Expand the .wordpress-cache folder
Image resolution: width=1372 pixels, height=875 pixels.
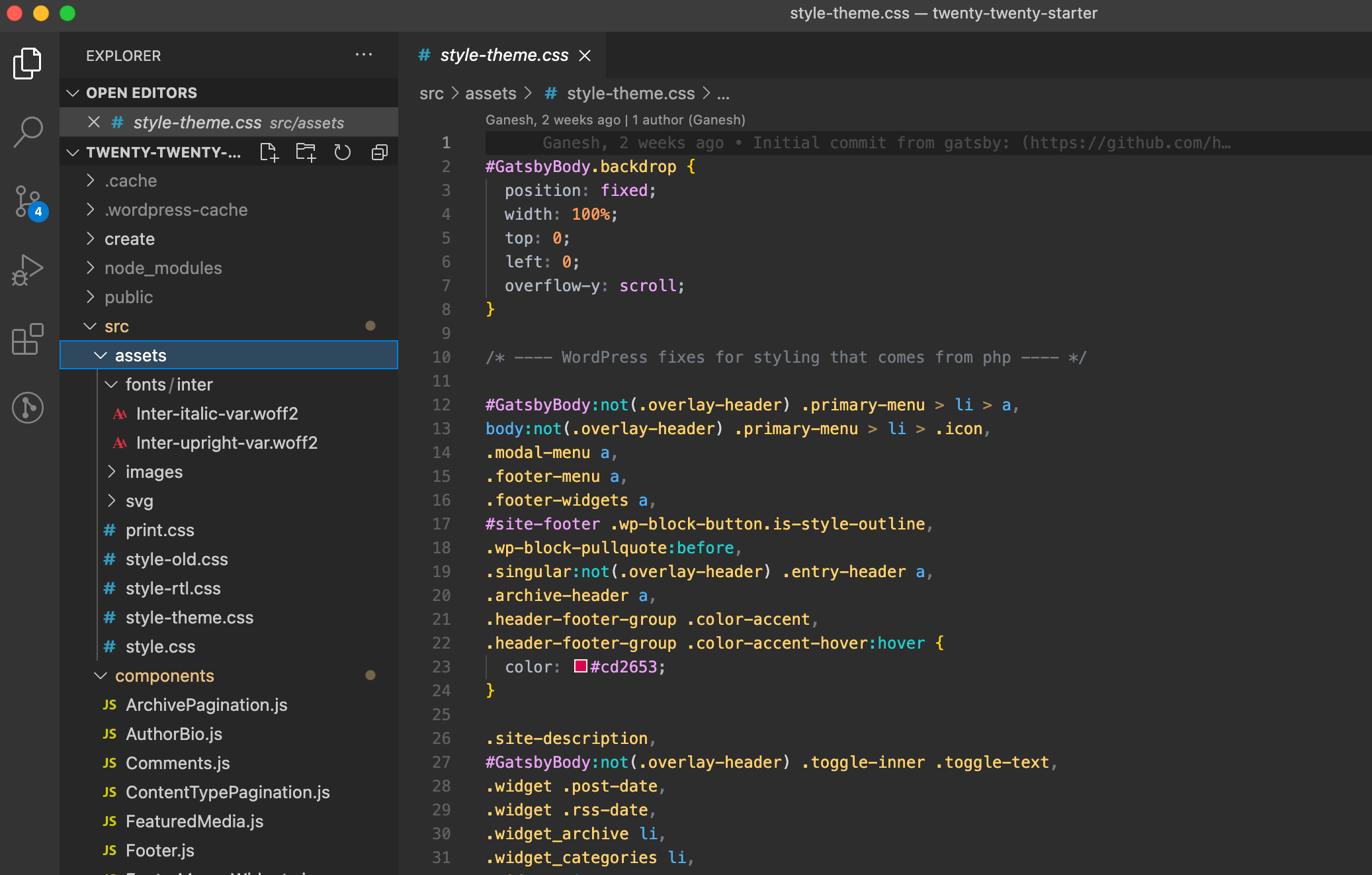(229, 210)
